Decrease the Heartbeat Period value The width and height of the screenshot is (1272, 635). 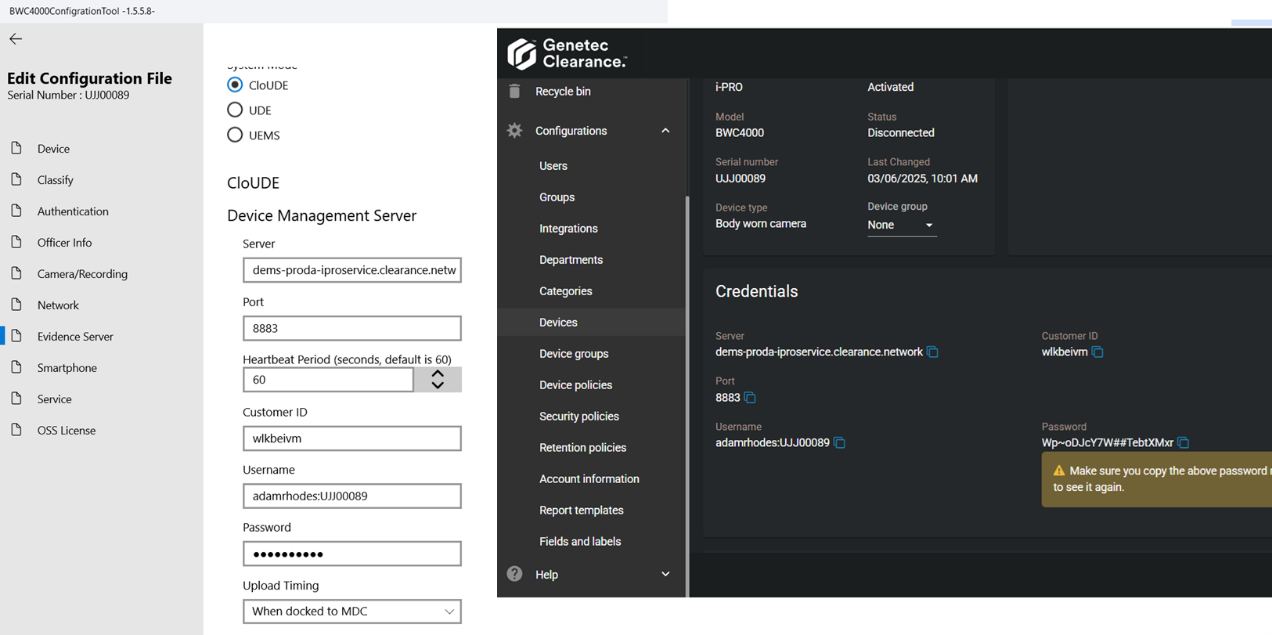tap(437, 385)
